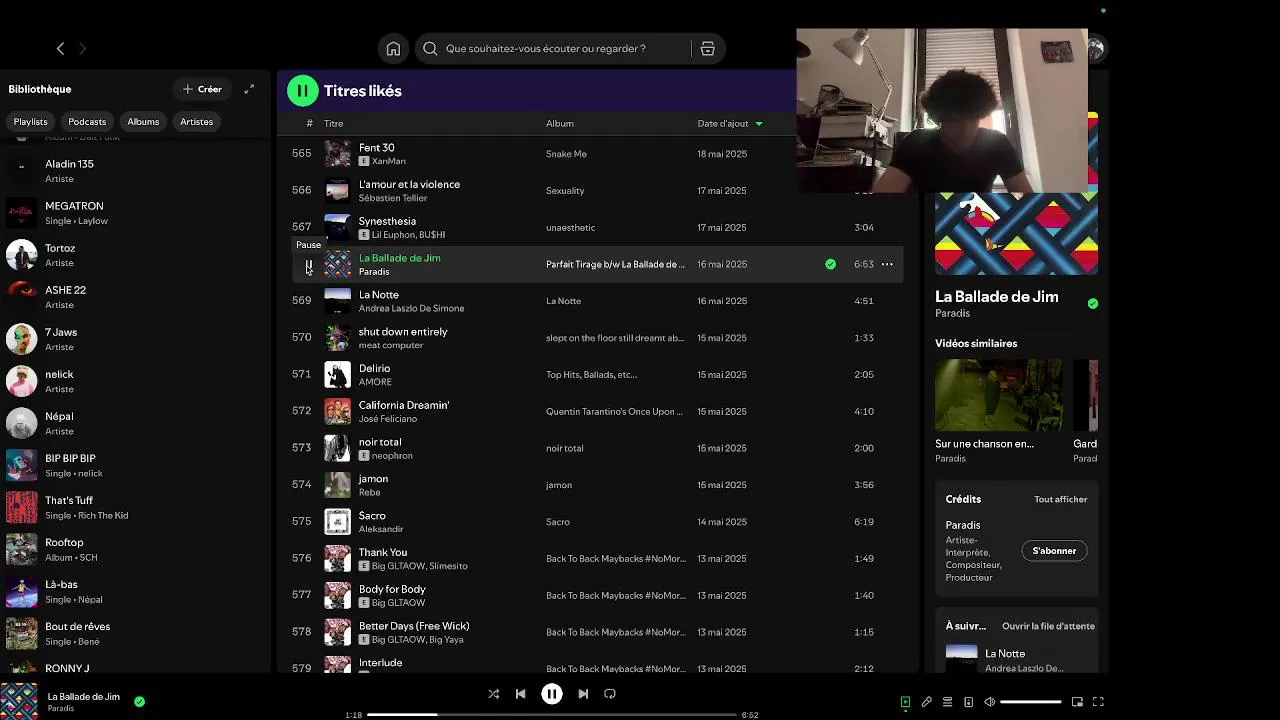Open ASHE 22 artist in library
Image resolution: width=1280 pixels, height=720 pixels.
point(135,297)
